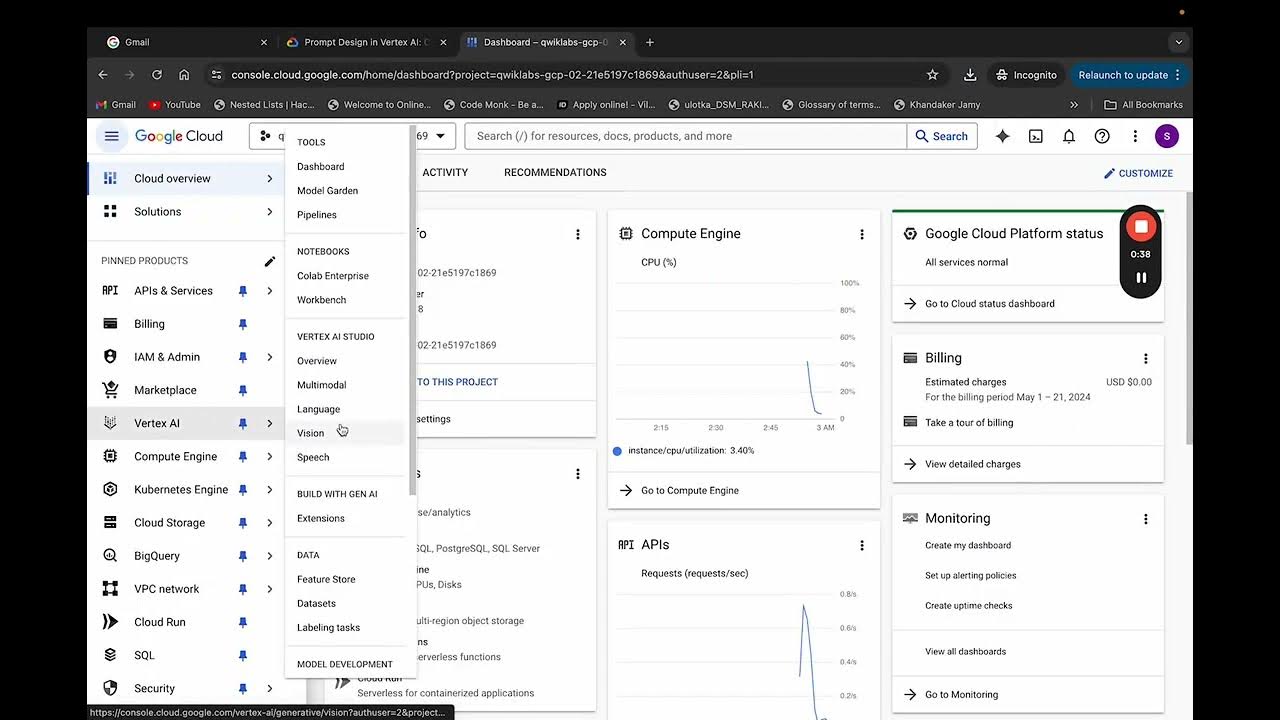Open Compute Engine card options menu
This screenshot has width=1280, height=720.
tap(862, 234)
